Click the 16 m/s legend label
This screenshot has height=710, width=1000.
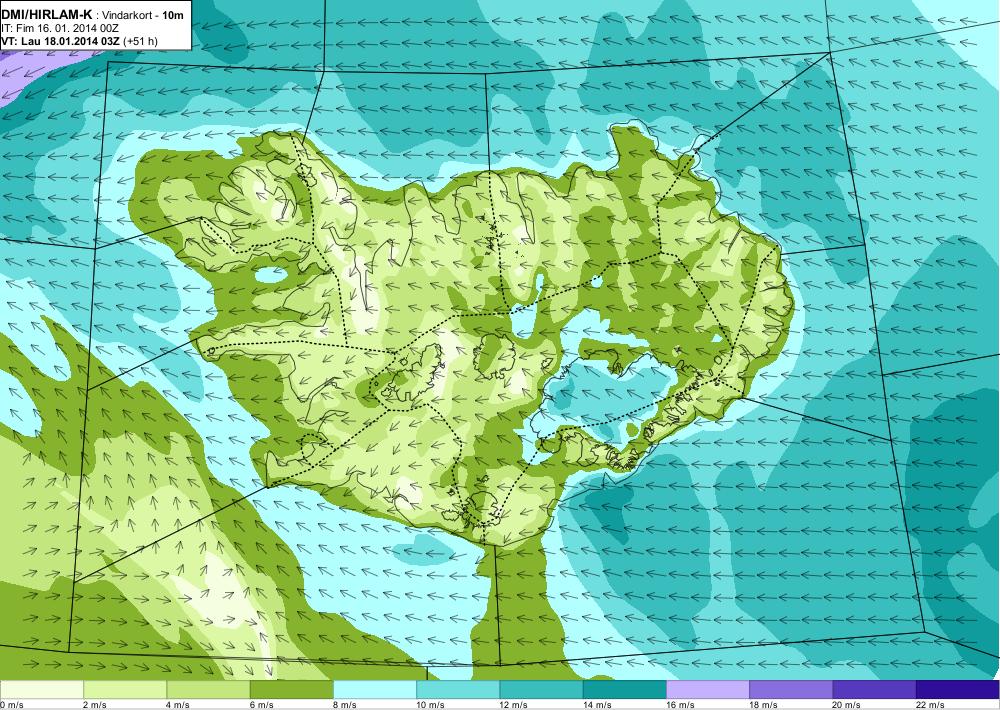[x=680, y=705]
